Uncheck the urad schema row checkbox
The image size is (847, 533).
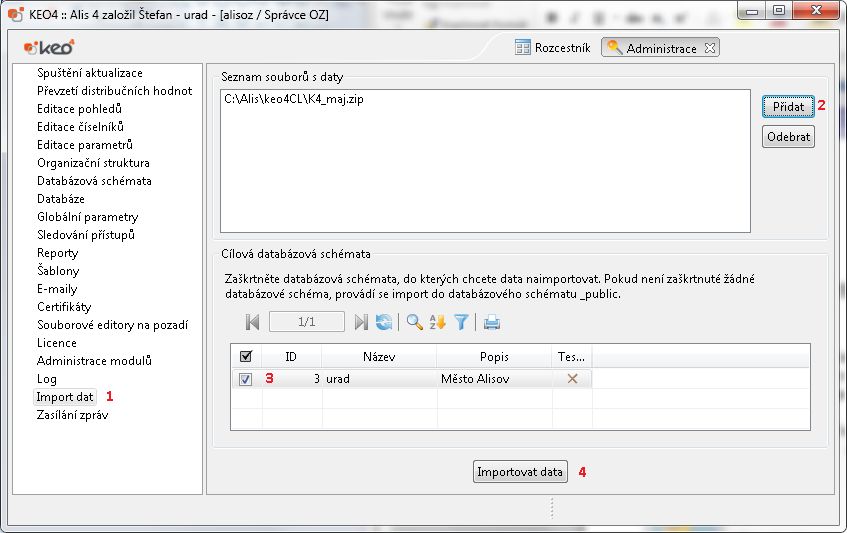[246, 380]
